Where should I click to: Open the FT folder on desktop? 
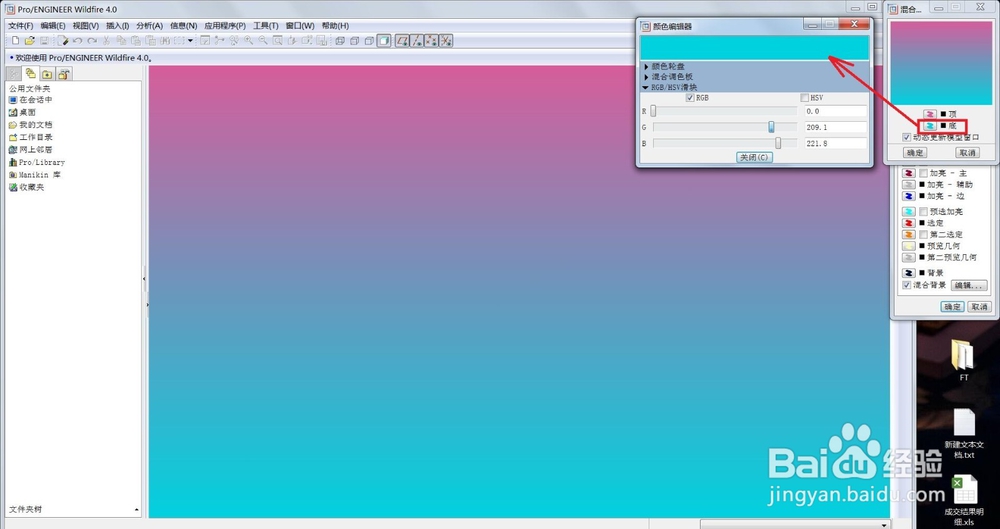pyautogui.click(x=963, y=360)
